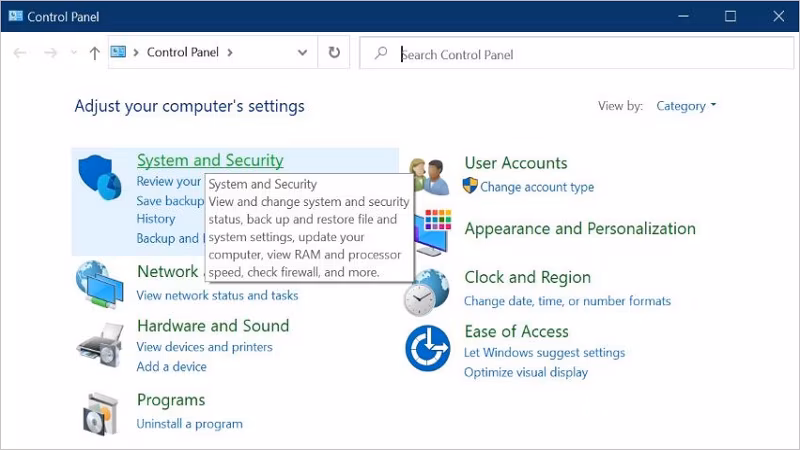The width and height of the screenshot is (800, 450).
Task: Open the System and Security heading link
Action: click(x=210, y=160)
